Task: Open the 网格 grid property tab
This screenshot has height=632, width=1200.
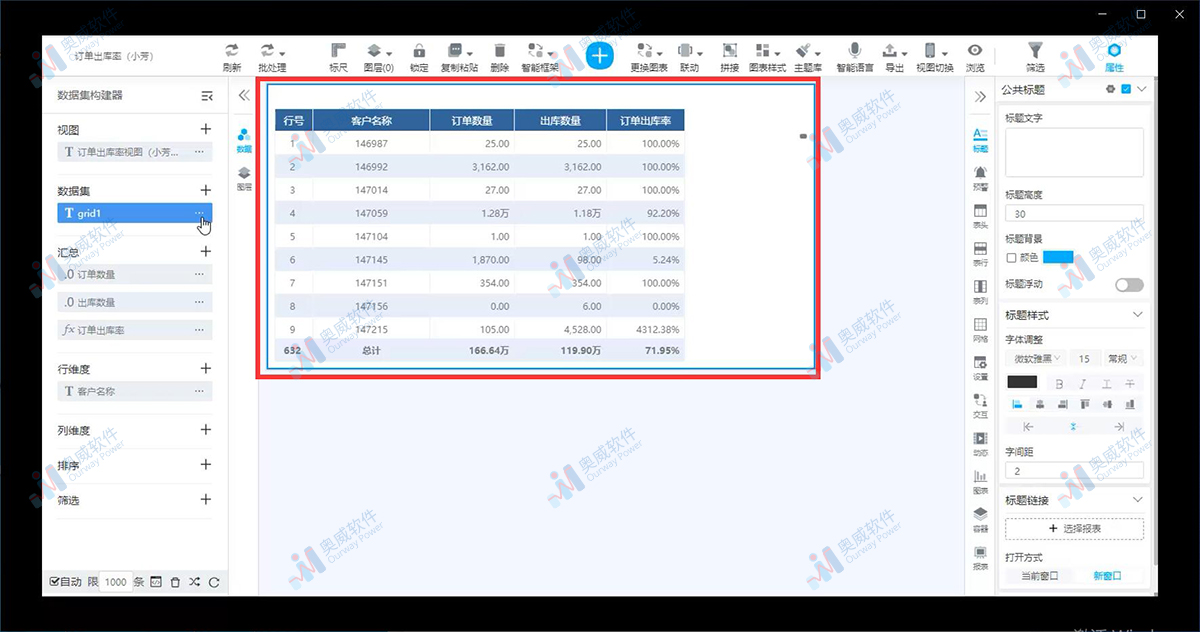Action: pyautogui.click(x=980, y=331)
